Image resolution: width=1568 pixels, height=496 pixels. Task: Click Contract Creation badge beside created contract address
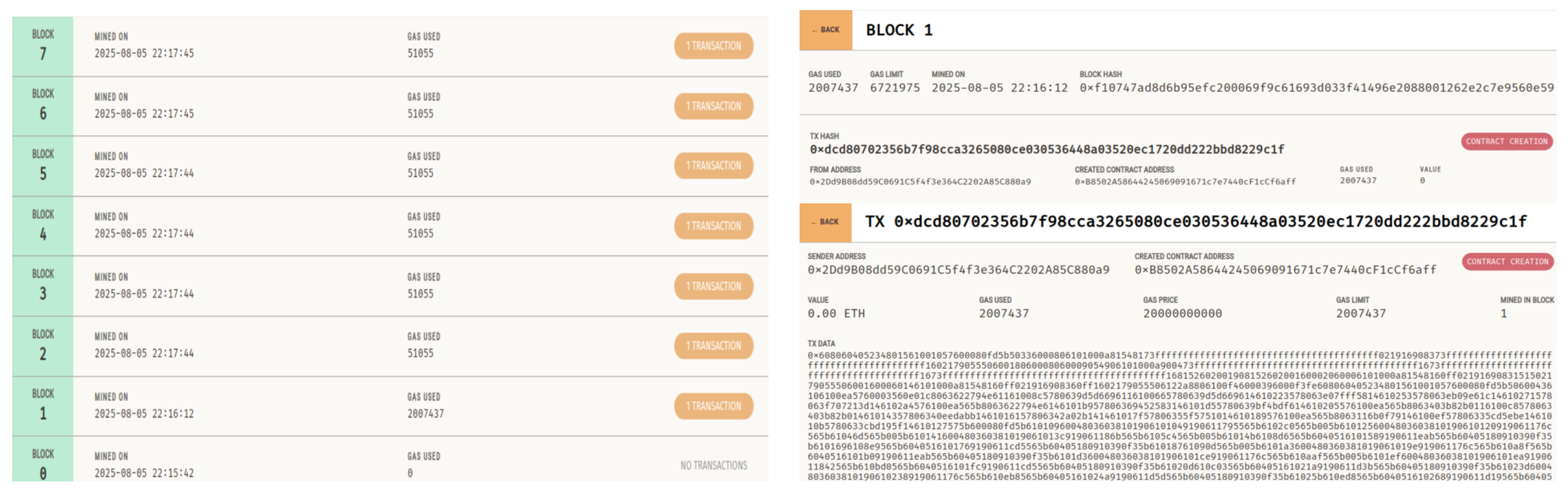click(x=1507, y=261)
